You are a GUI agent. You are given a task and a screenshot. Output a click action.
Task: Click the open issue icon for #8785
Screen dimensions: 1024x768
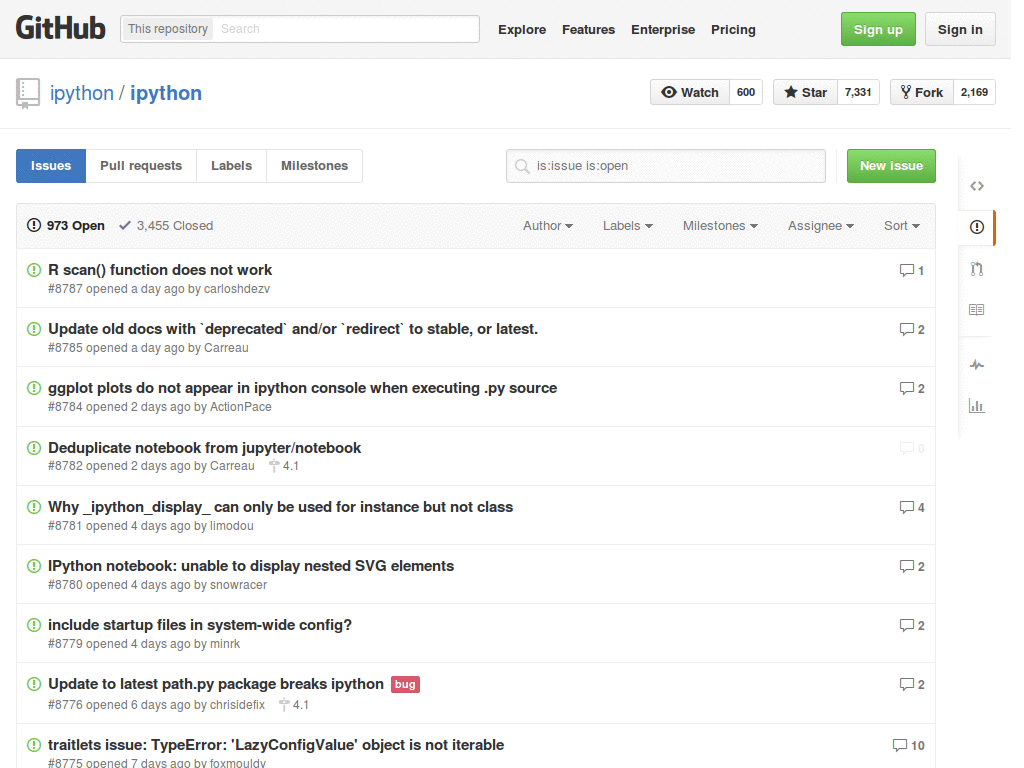pyautogui.click(x=34, y=328)
